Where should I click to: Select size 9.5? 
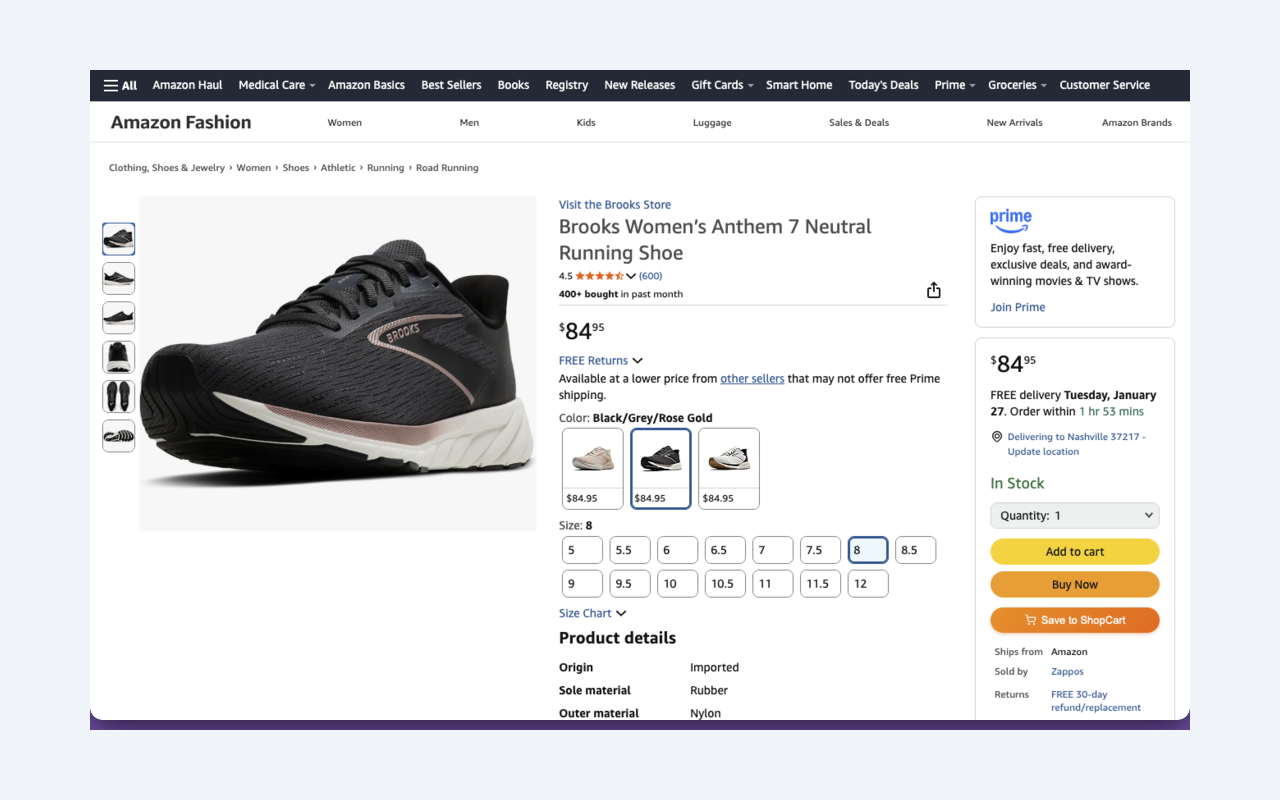[629, 583]
